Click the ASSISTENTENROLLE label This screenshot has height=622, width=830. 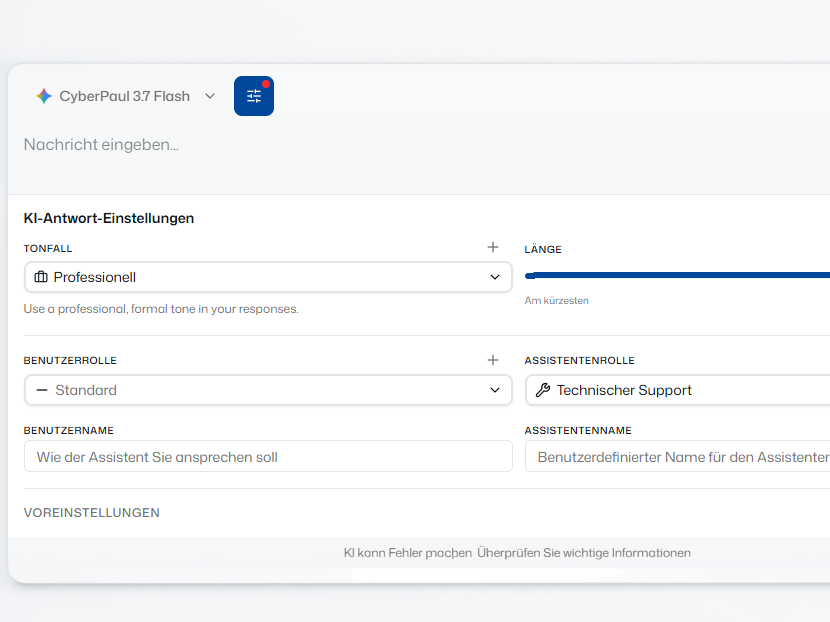pos(580,360)
